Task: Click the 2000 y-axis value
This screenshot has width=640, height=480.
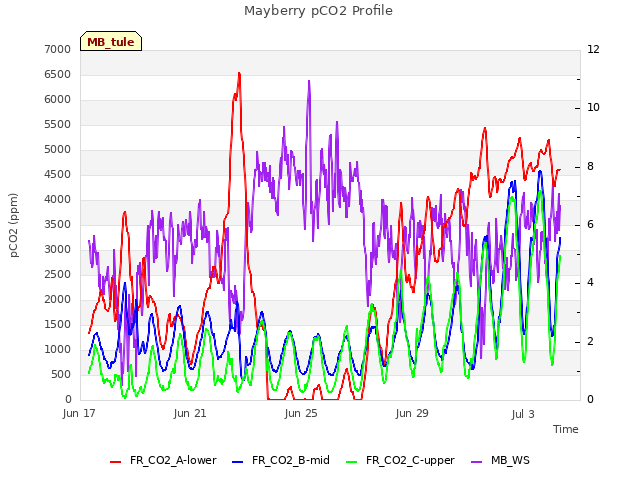Action: [x=58, y=300]
